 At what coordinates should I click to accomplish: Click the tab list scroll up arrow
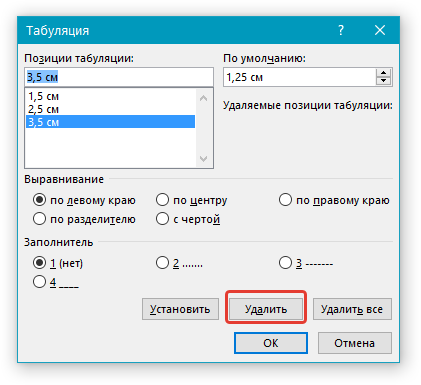click(203, 98)
